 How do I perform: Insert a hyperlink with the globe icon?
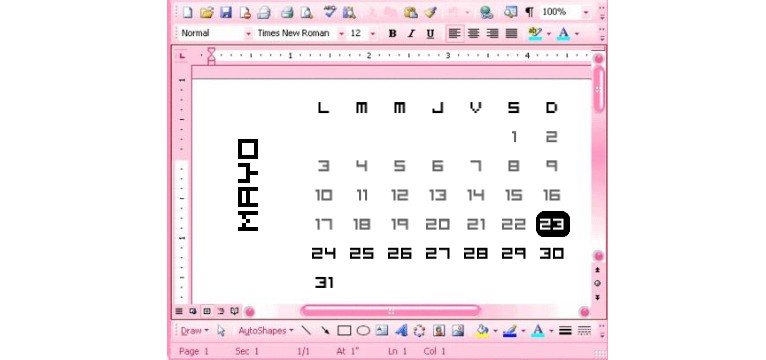pos(487,12)
